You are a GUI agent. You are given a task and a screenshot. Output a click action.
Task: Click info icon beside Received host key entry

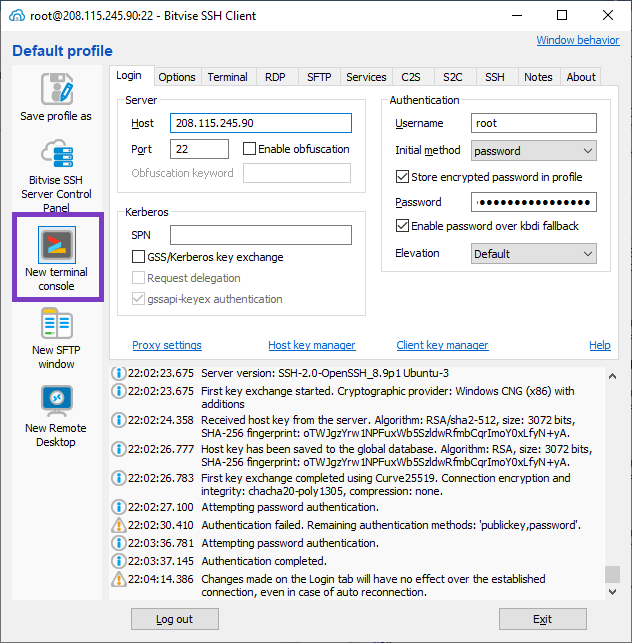pyautogui.click(x=119, y=420)
